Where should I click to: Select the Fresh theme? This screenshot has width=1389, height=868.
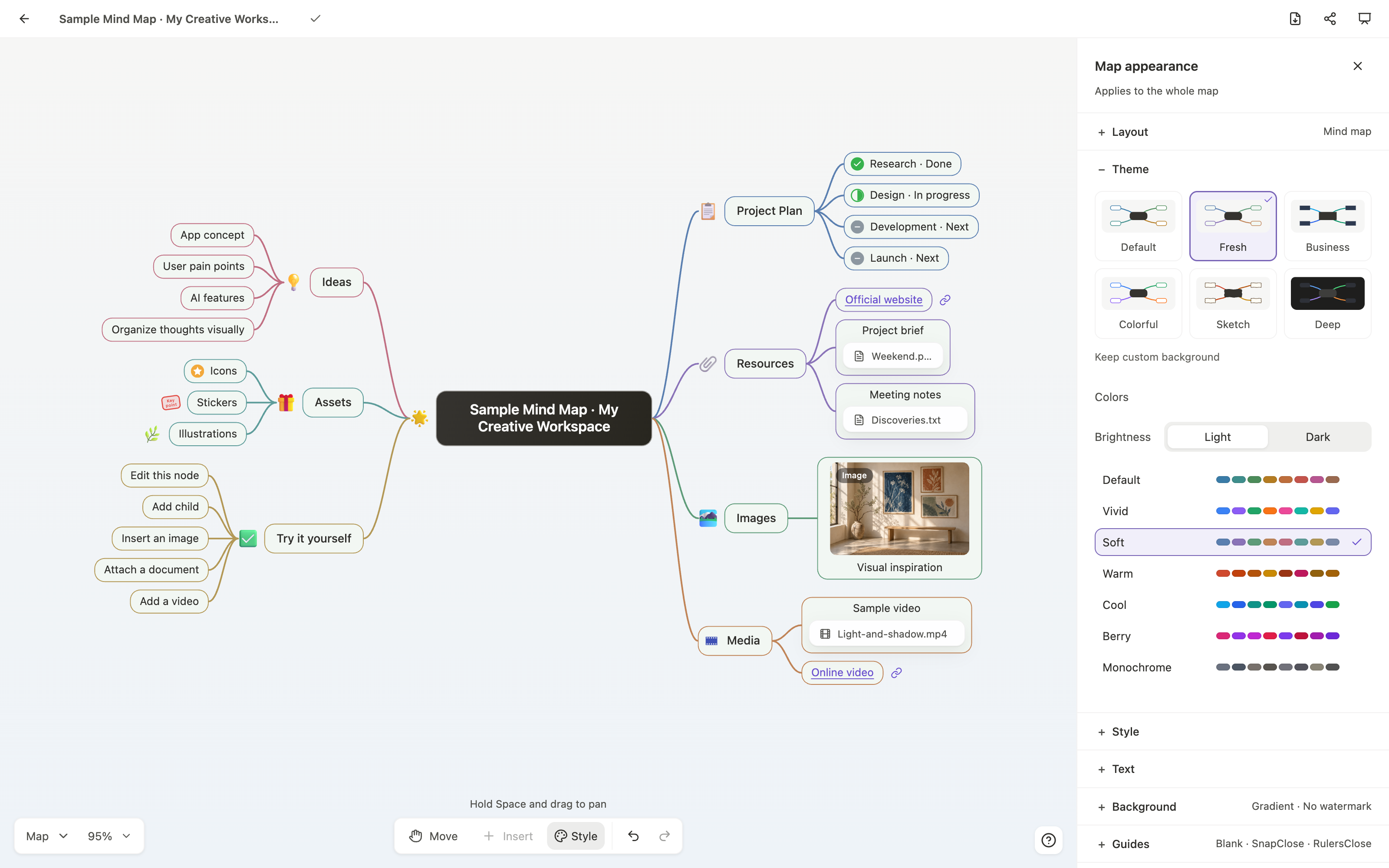tap(1232, 226)
